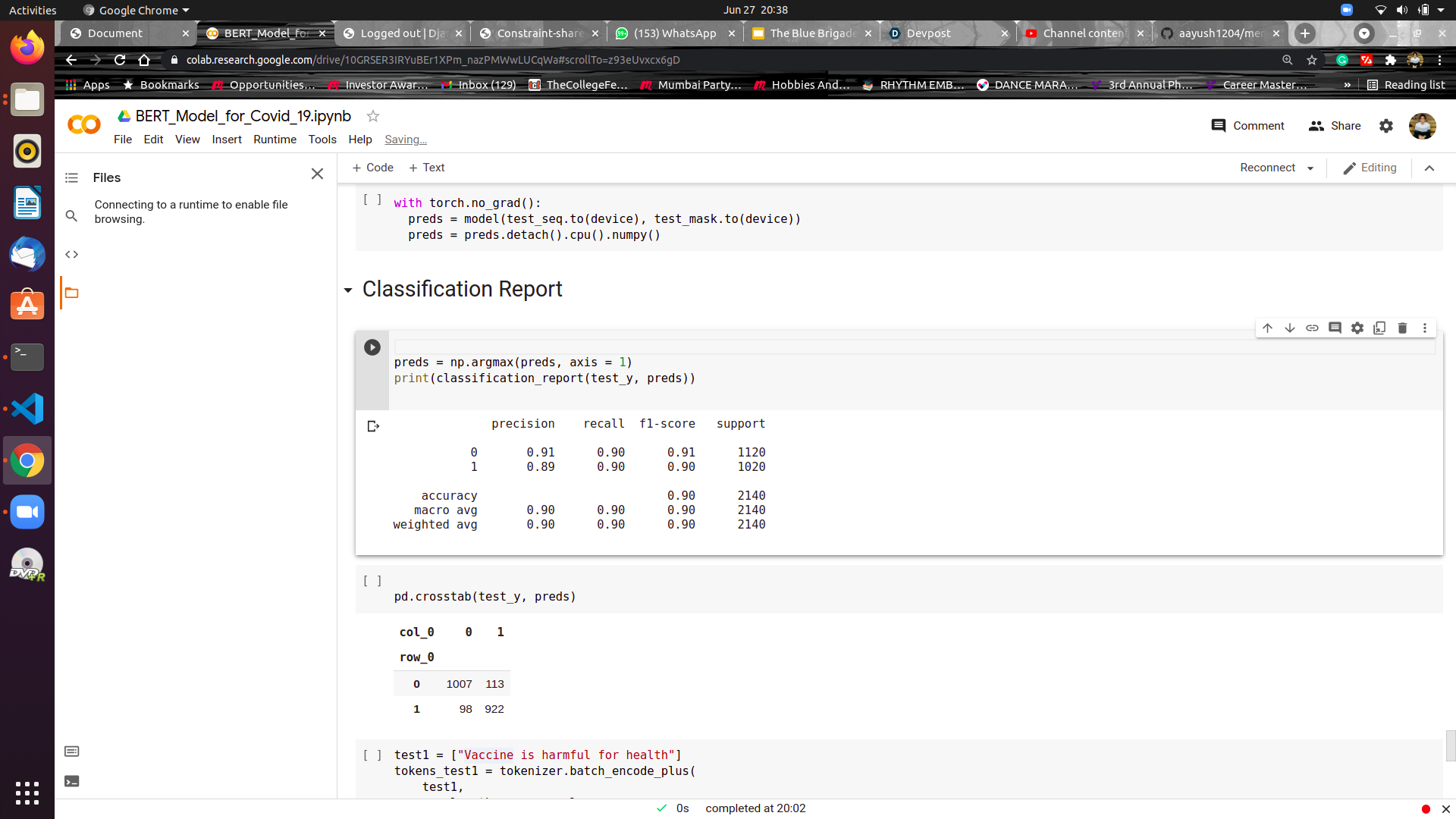
Task: Add a new Code cell
Action: point(372,168)
